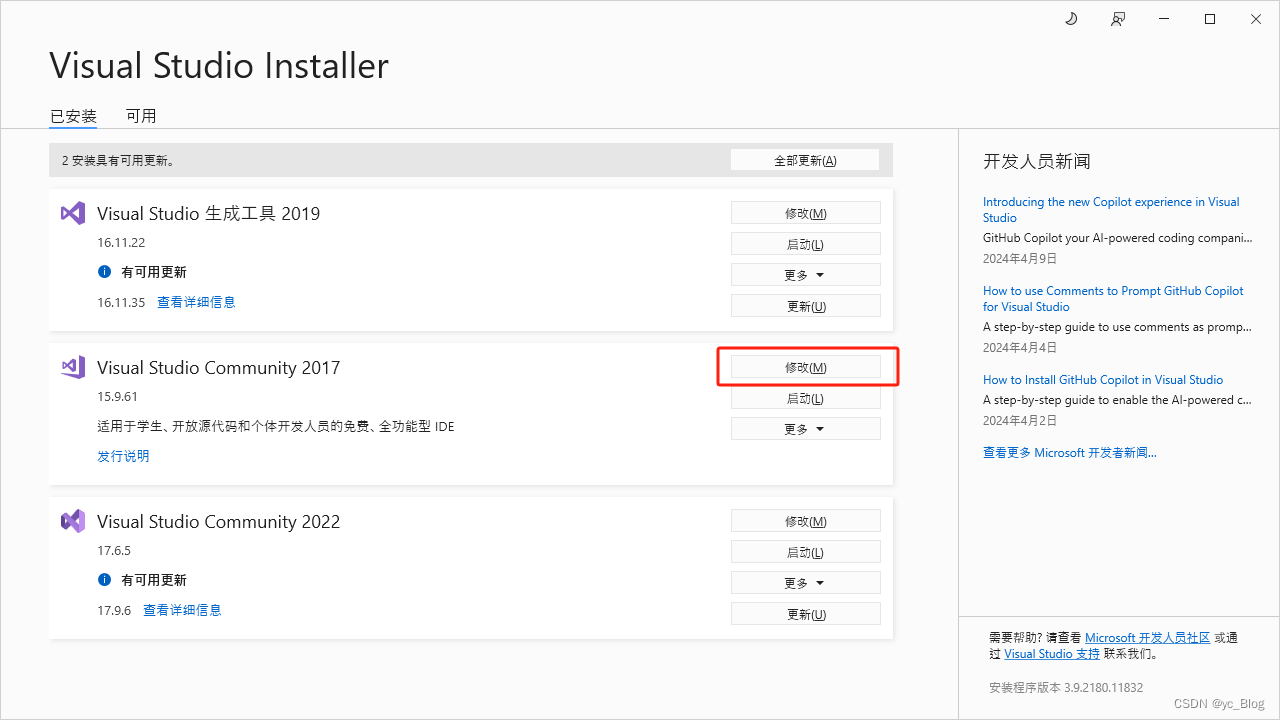
Task: Click 更新(U) for Visual Studio 生成工具 2019
Action: (x=806, y=306)
